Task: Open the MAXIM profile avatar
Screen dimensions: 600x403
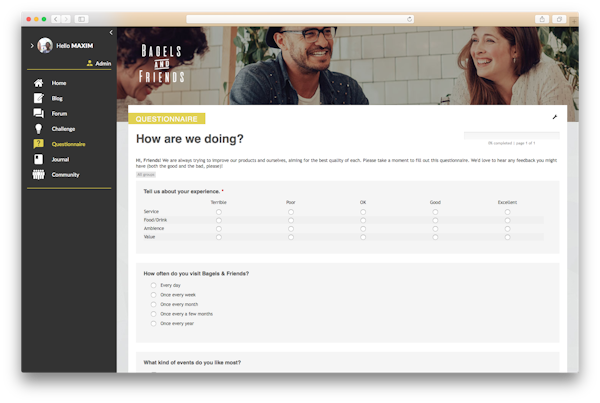Action: [x=45, y=46]
